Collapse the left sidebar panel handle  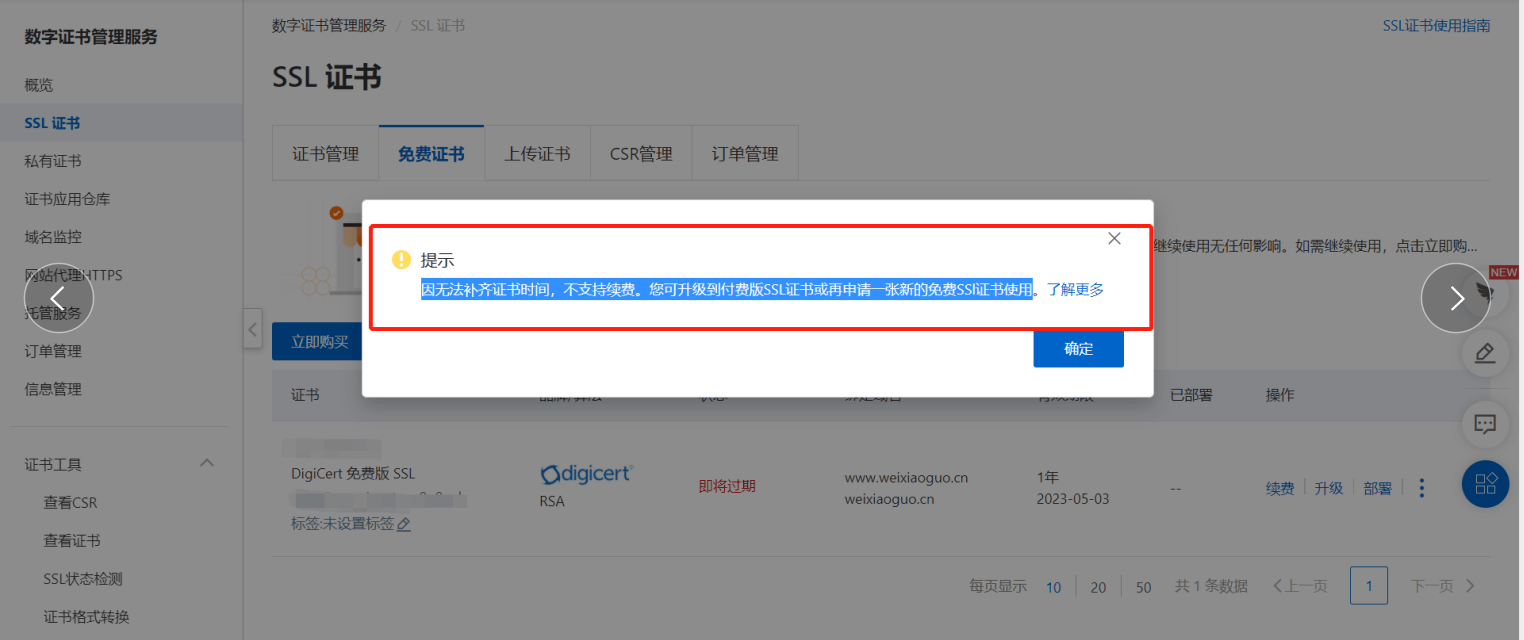253,329
